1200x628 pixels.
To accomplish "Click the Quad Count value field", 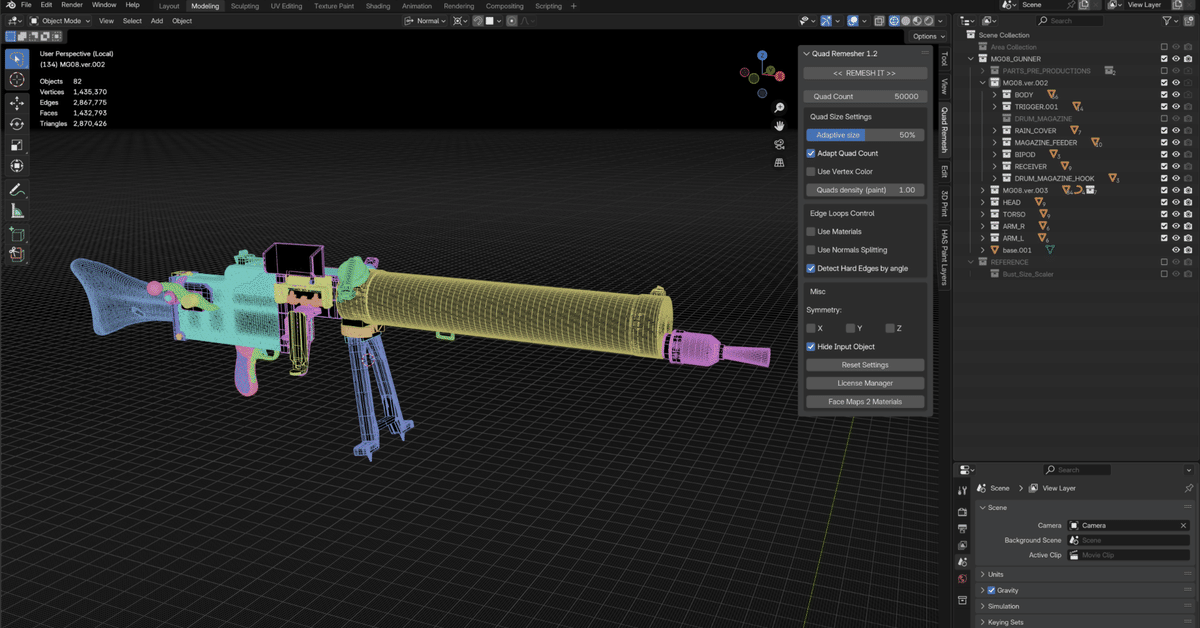I will tap(866, 96).
